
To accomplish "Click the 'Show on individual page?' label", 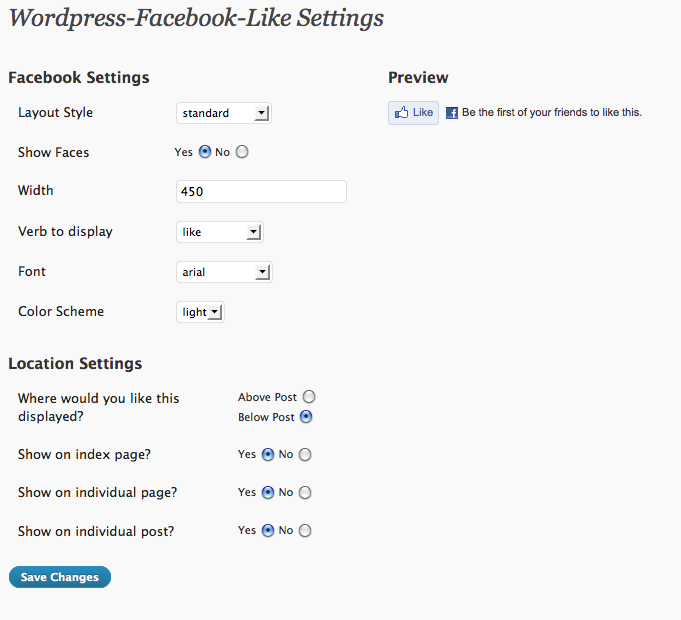I will [x=97, y=492].
